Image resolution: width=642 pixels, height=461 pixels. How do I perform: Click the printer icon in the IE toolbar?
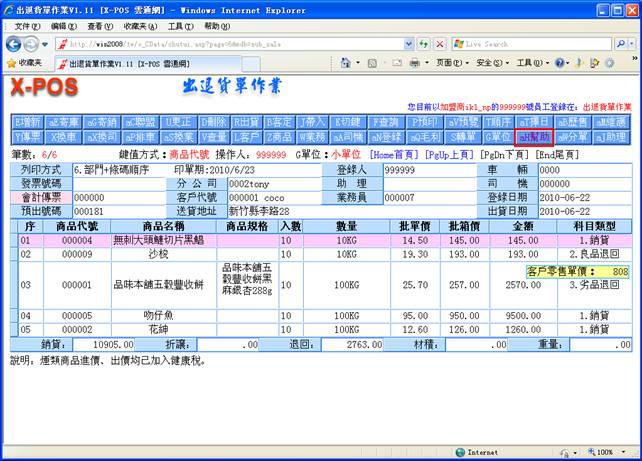tap(415, 62)
